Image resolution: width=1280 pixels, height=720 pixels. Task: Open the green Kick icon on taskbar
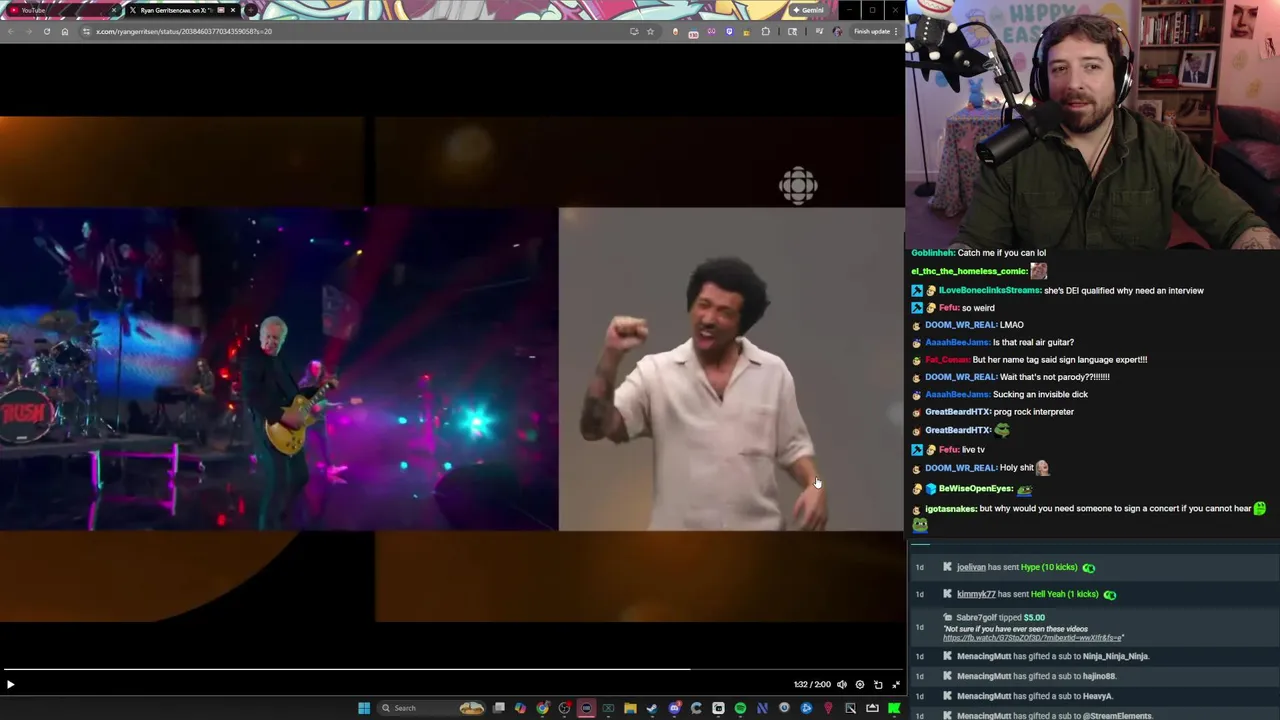coord(894,708)
